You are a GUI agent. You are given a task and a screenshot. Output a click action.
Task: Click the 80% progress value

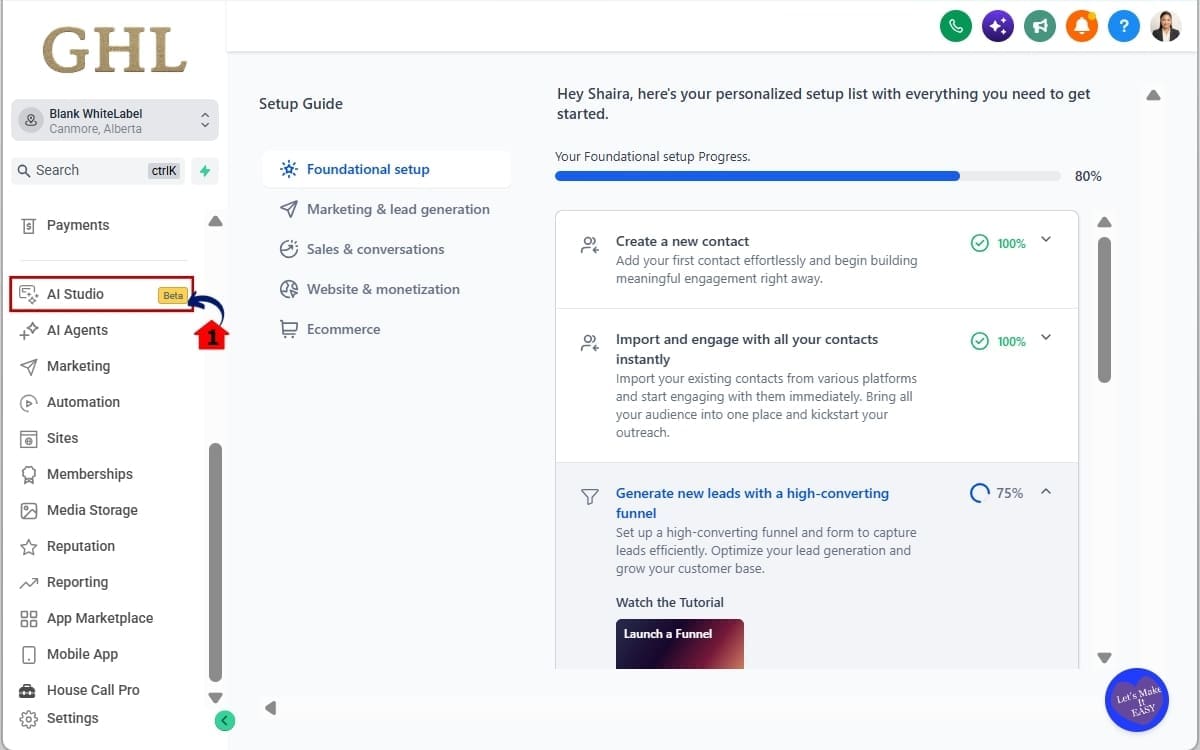tap(1088, 176)
